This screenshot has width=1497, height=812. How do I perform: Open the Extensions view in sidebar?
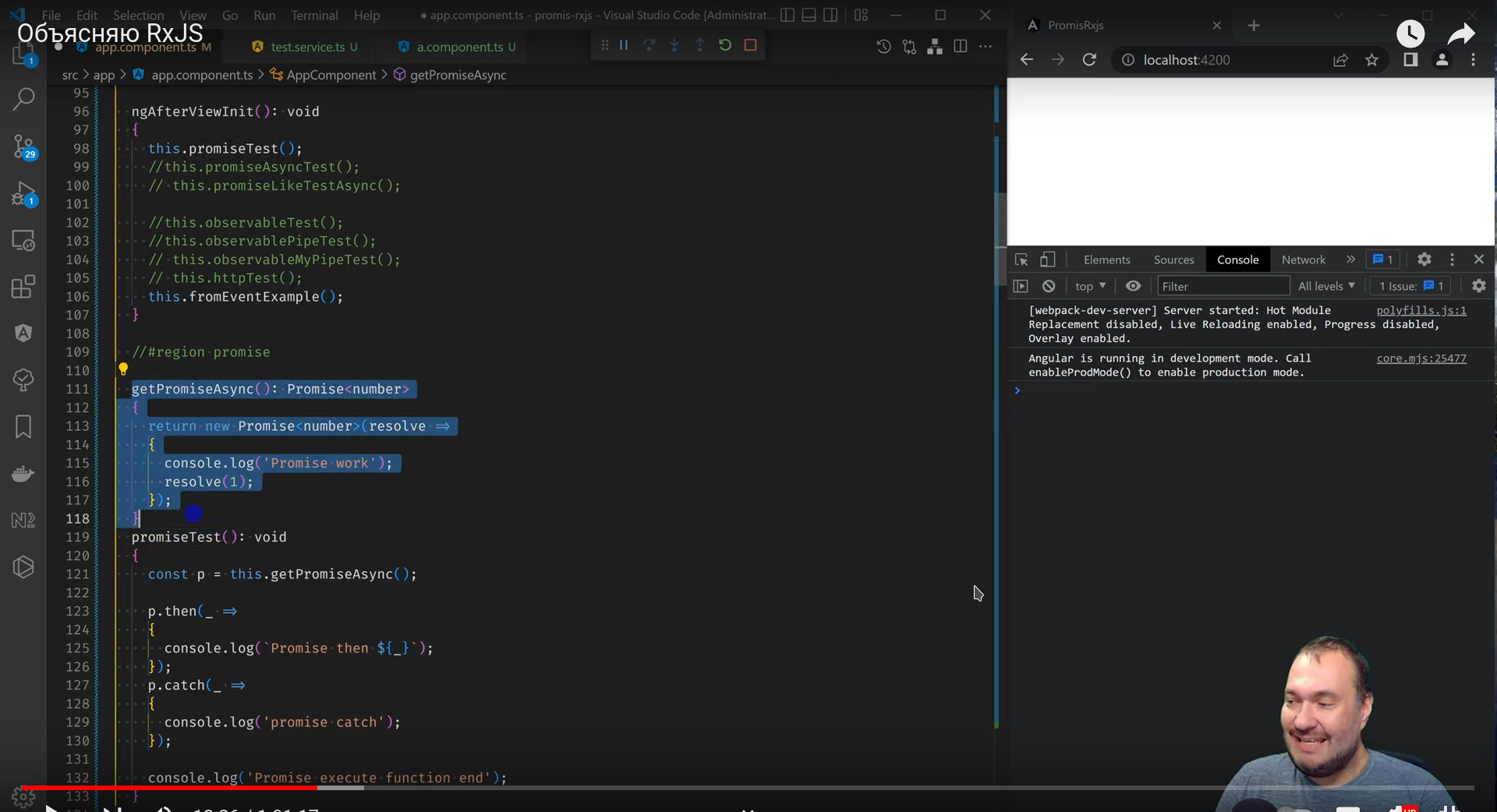coord(23,287)
